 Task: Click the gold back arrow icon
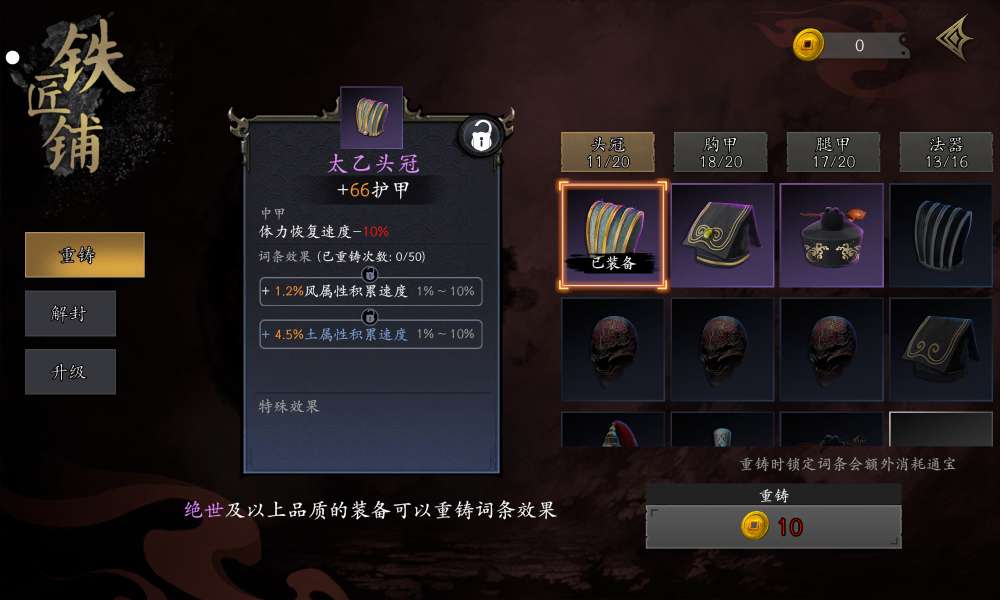pos(954,38)
